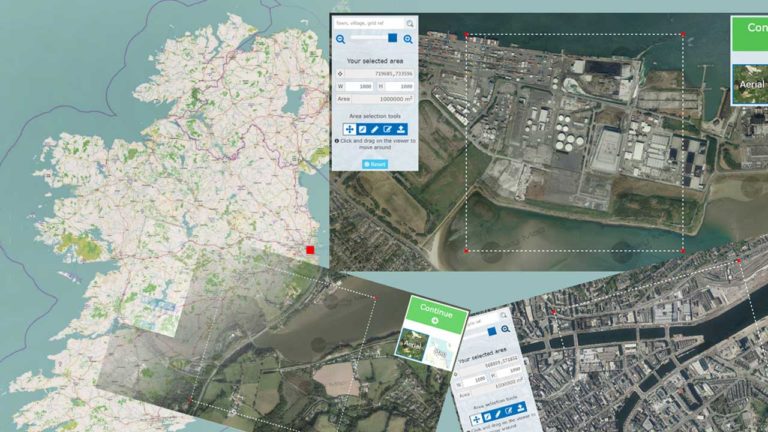Click the info icon beside 'Click and drag on the viewer'
This screenshot has height=432, width=768.
(x=337, y=141)
